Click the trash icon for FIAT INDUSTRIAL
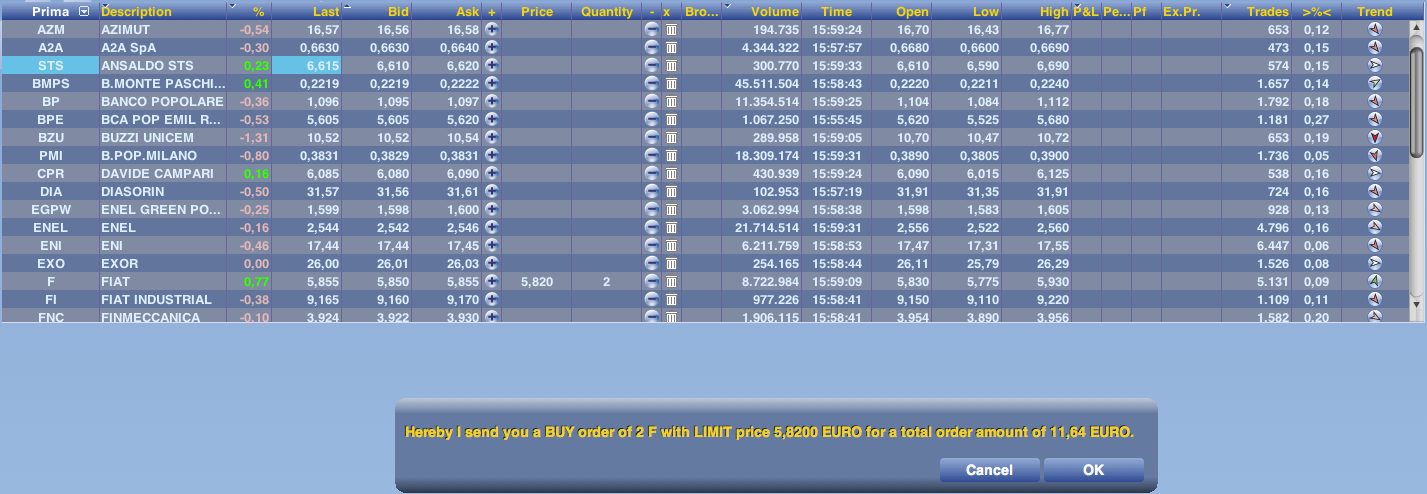This screenshot has height=494, width=1427. [672, 300]
